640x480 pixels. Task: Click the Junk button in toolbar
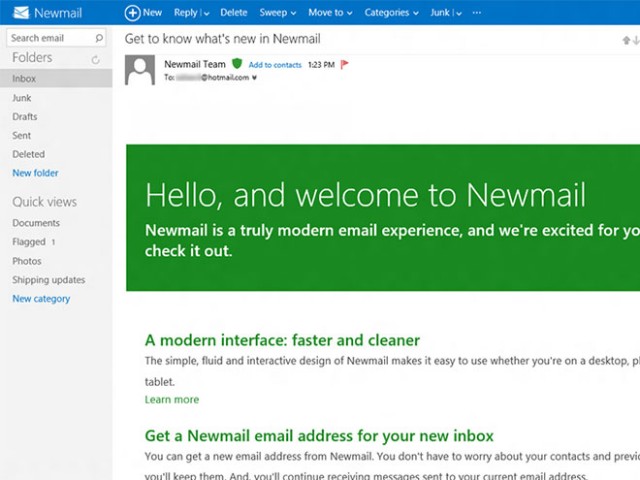tap(440, 13)
